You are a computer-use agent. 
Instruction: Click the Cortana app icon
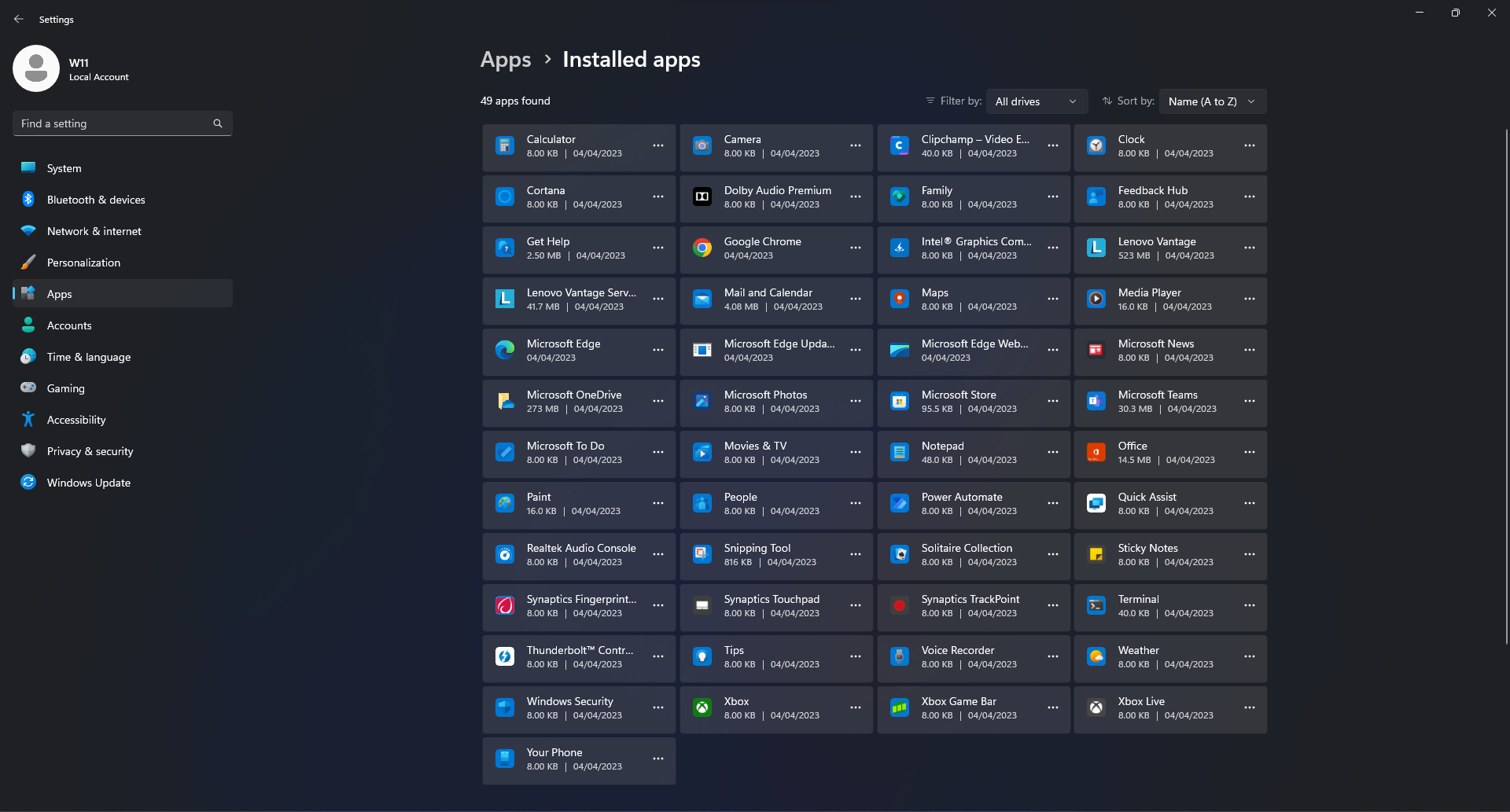505,197
